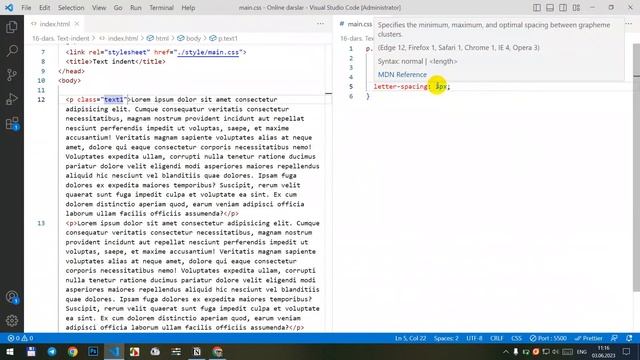640x360 pixels.
Task: Open the Help menu
Action: [188, 7]
